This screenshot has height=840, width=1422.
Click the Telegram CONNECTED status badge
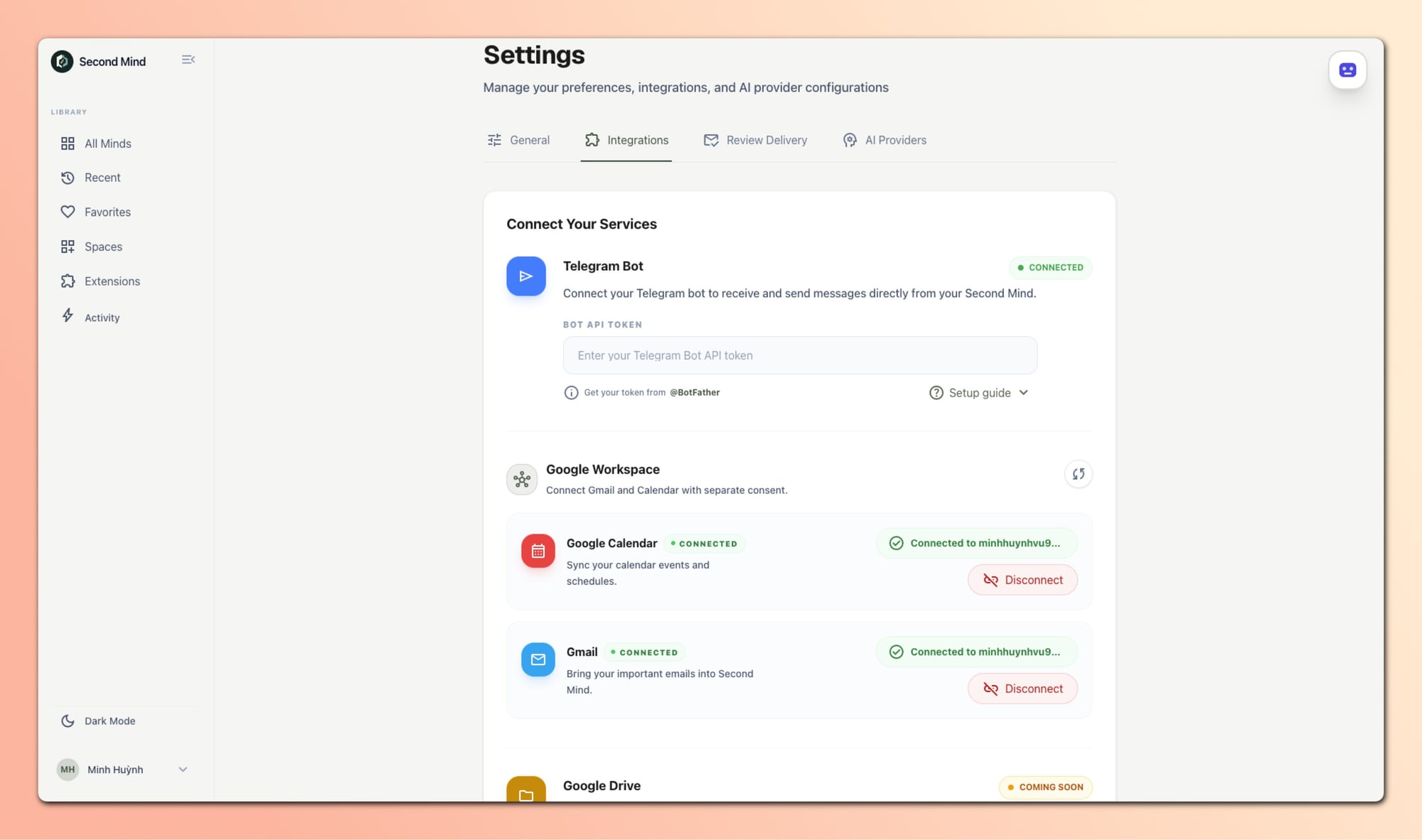tap(1050, 267)
